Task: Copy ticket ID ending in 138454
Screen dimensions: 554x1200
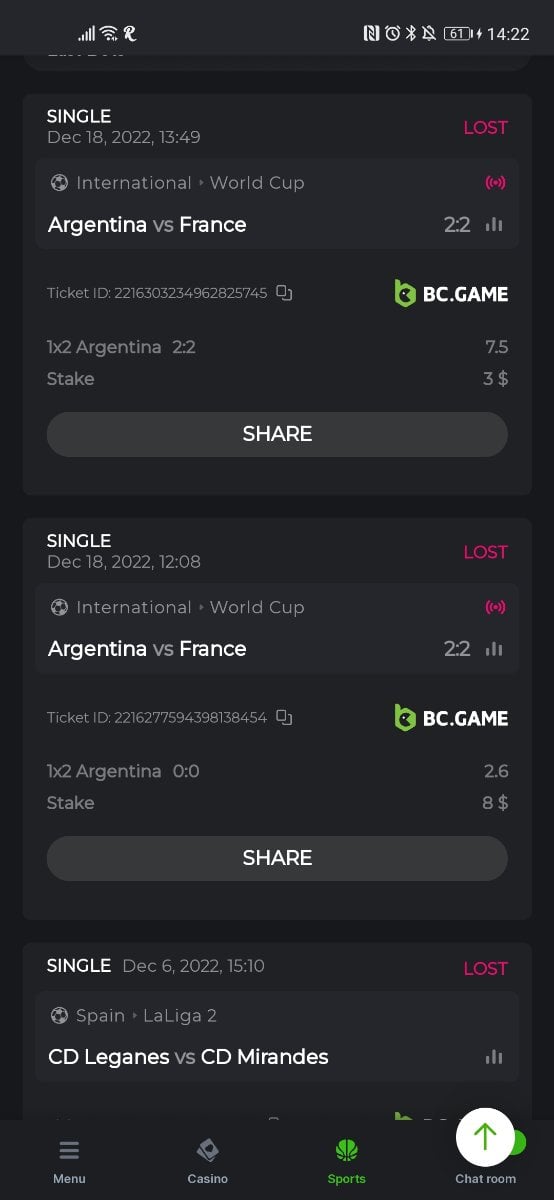Action: [x=284, y=717]
